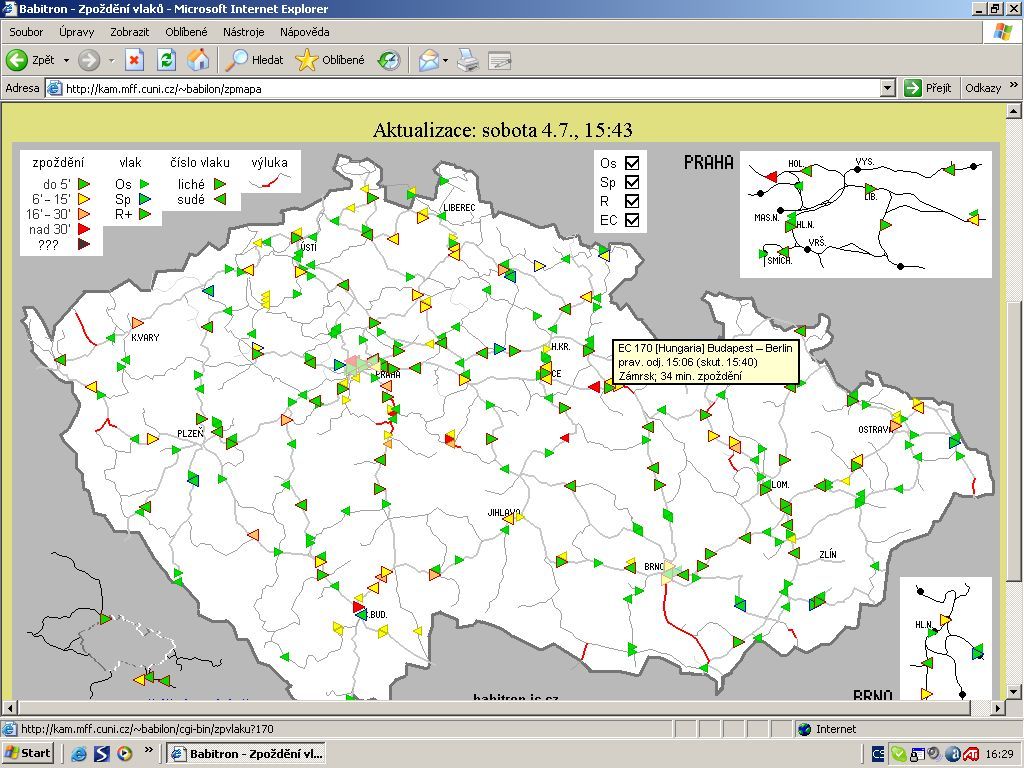Screen dimensions: 1024x768
Task: Open the Windows Start menu
Action: pos(27,754)
